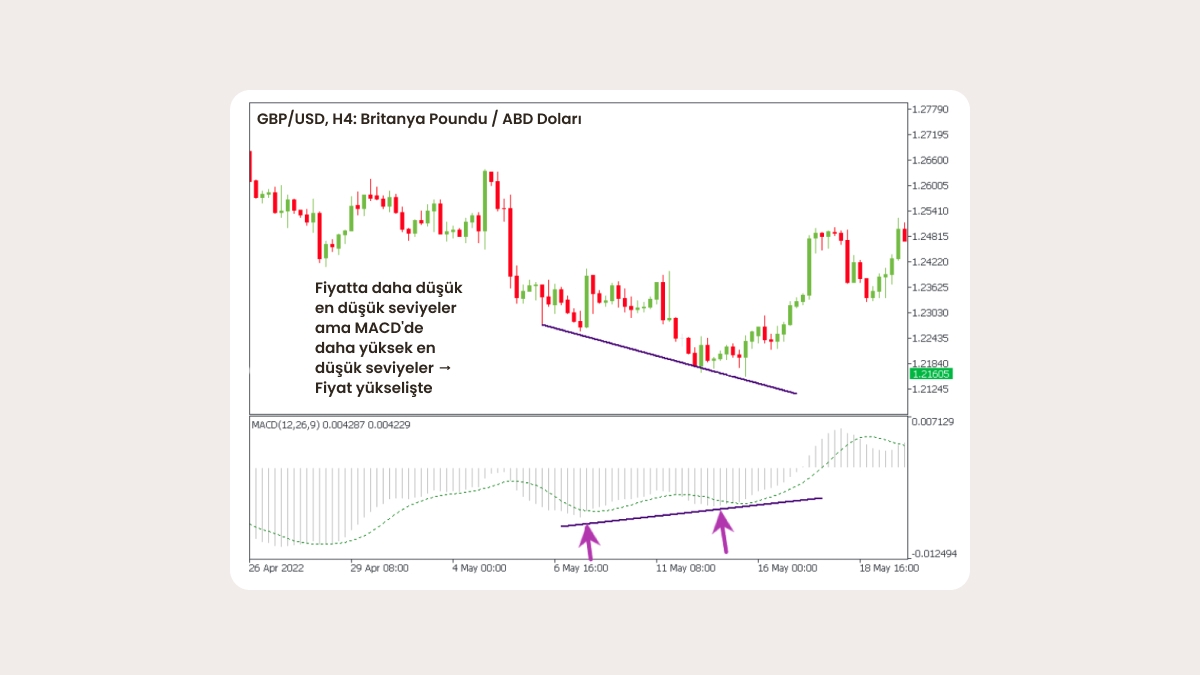The height and width of the screenshot is (675, 1200).
Task: Click the 1.24815 price axis label
Action: point(931,236)
